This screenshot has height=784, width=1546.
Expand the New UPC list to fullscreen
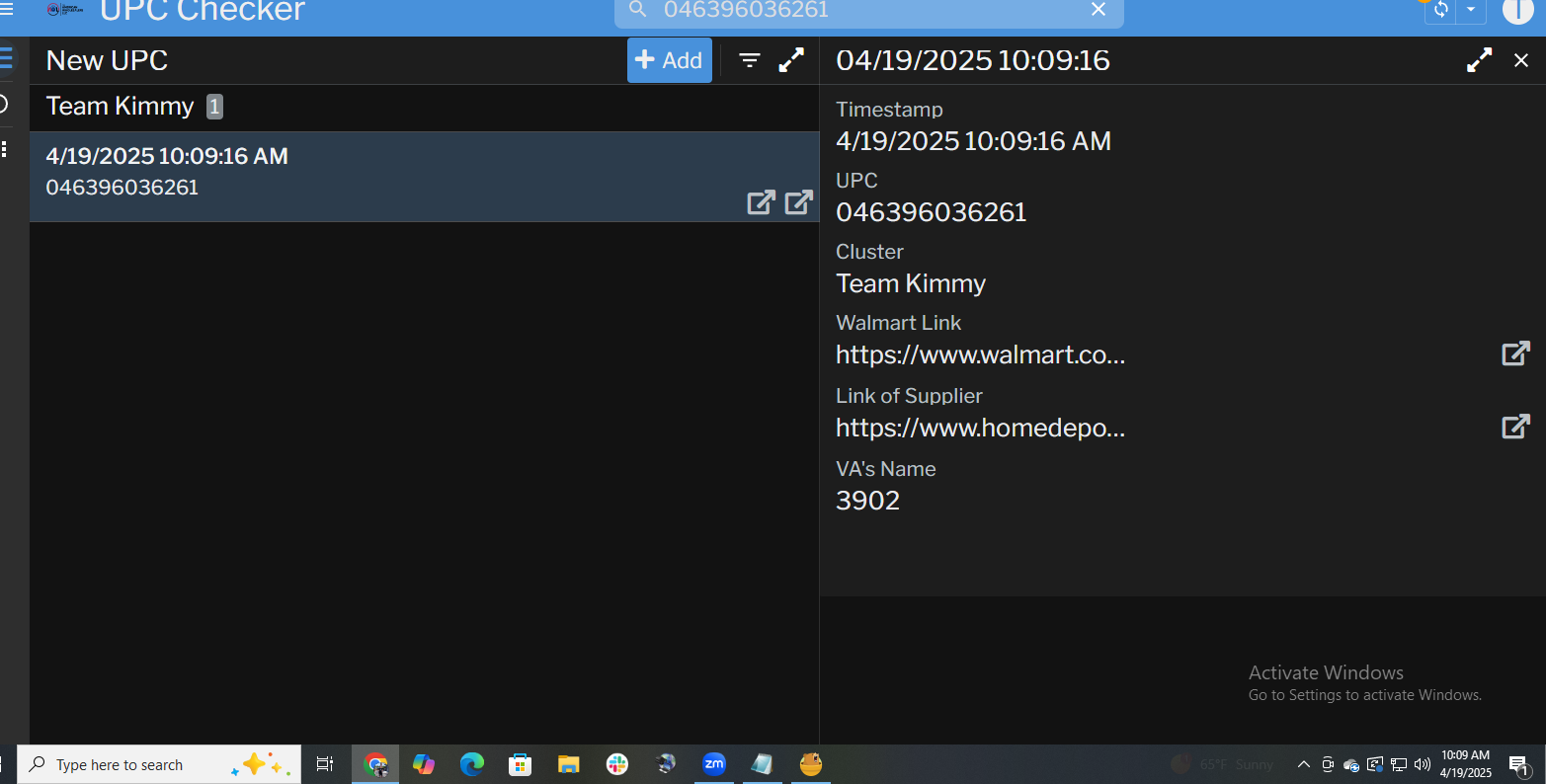(x=791, y=60)
